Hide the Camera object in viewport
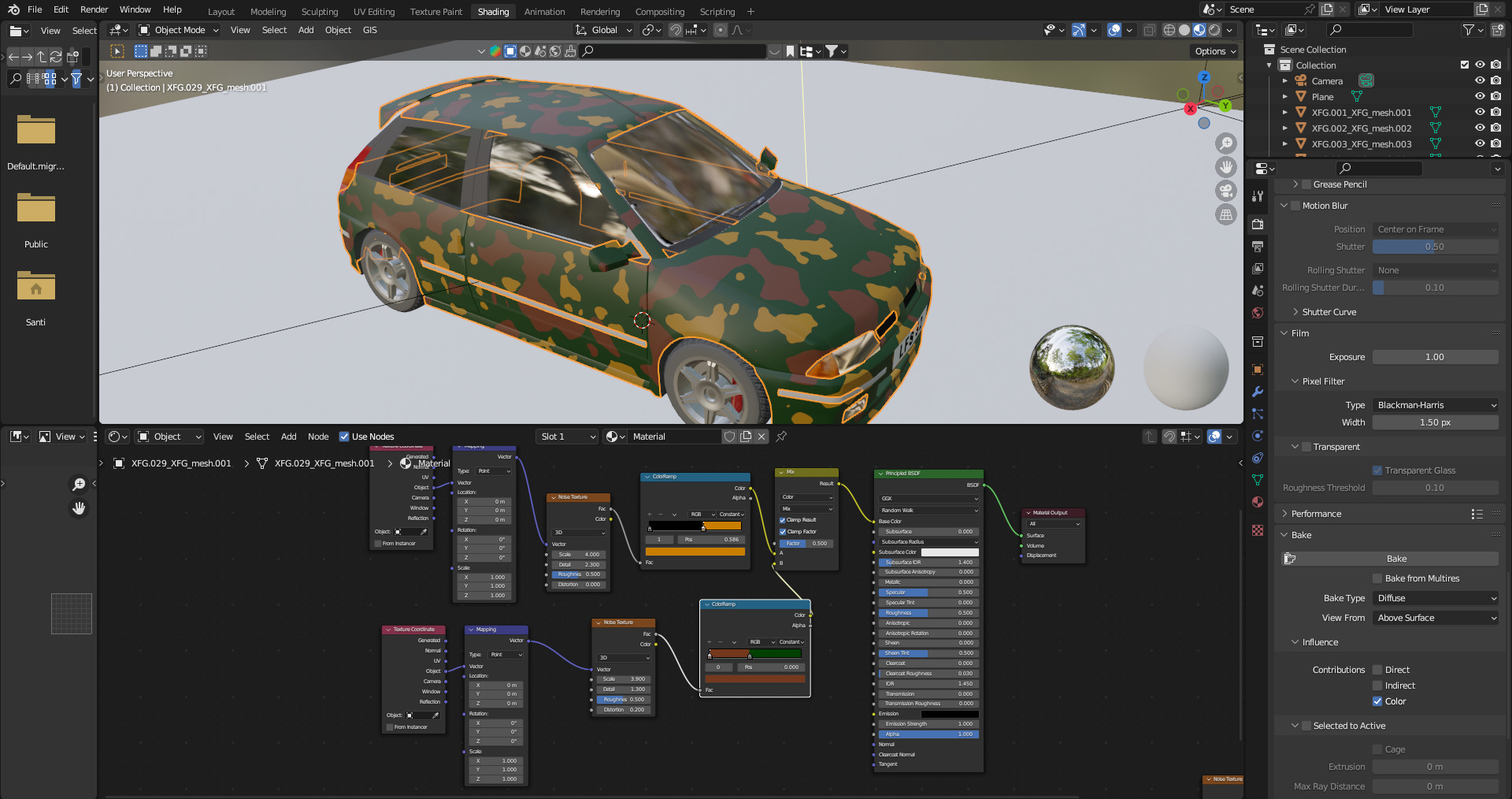This screenshot has height=799, width=1512. click(x=1480, y=80)
